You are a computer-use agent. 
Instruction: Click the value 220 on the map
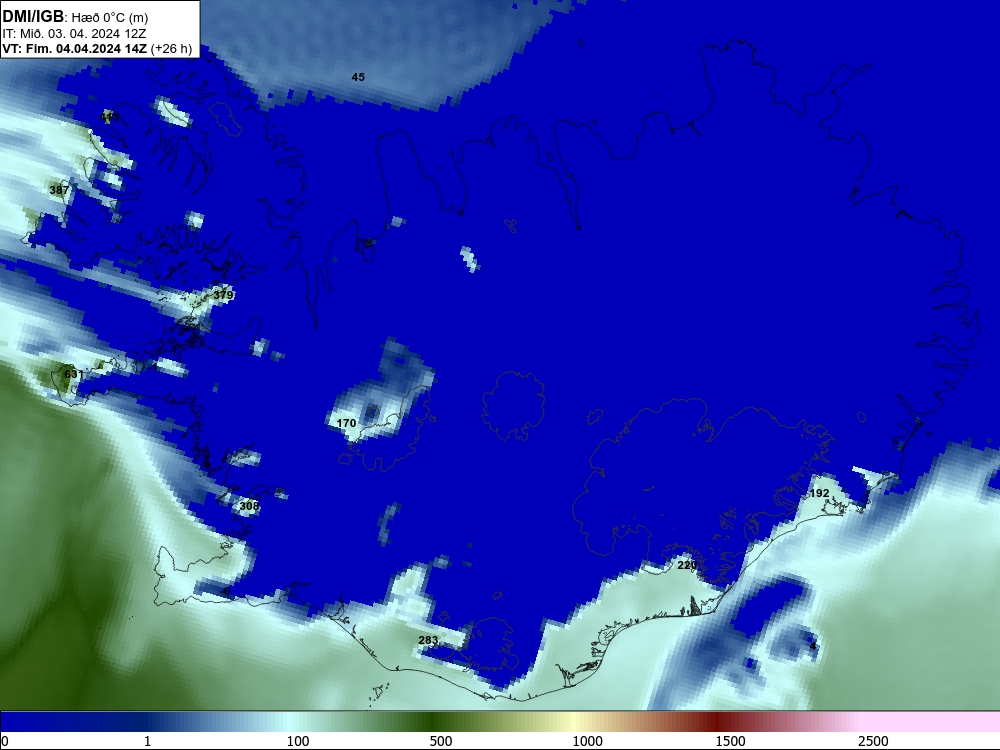[687, 565]
